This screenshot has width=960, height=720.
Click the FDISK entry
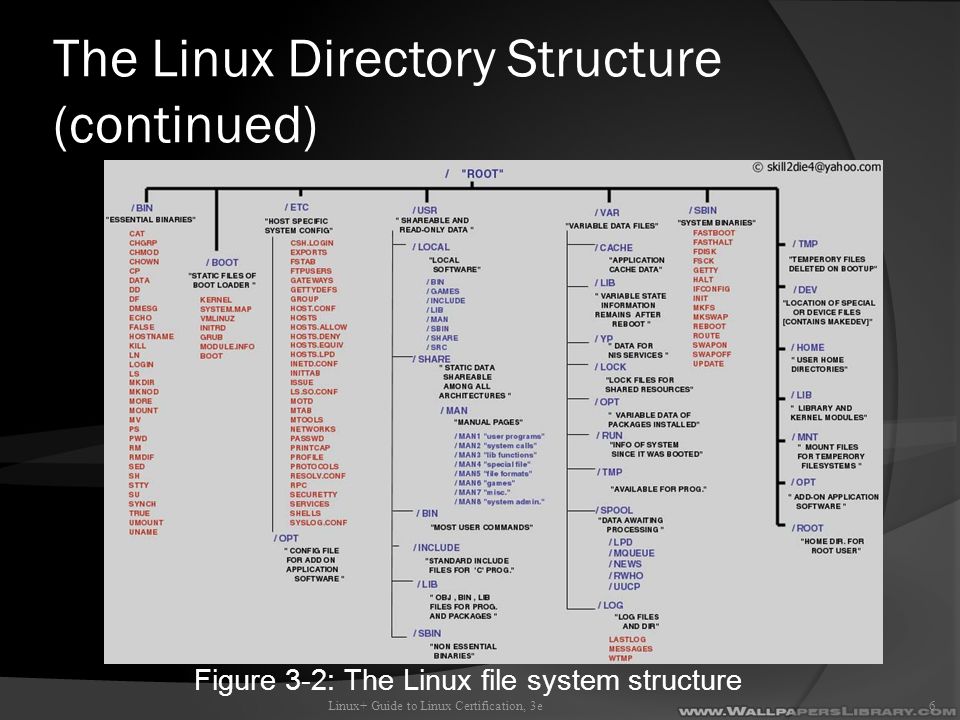coord(705,252)
